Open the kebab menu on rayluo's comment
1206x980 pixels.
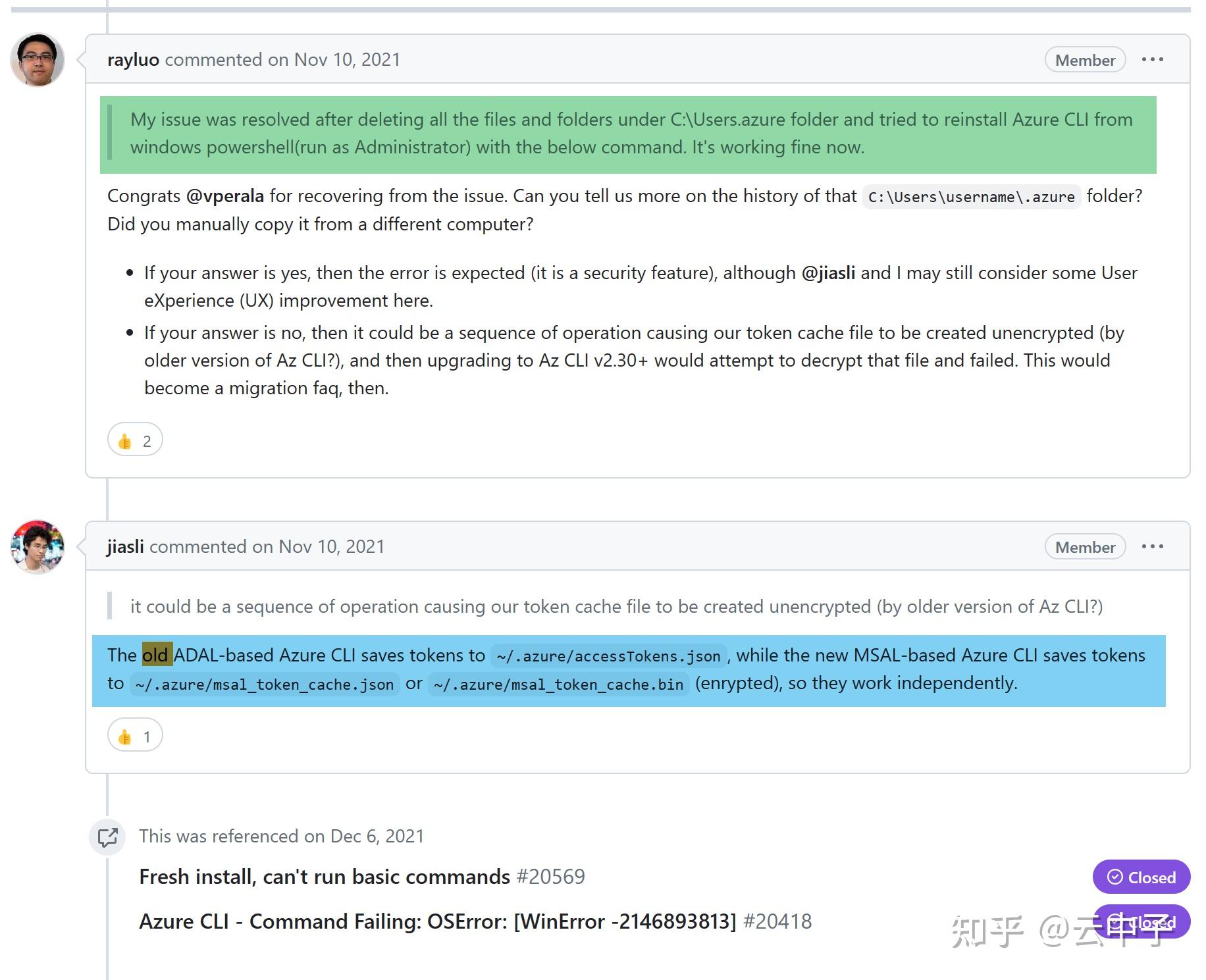(x=1153, y=59)
